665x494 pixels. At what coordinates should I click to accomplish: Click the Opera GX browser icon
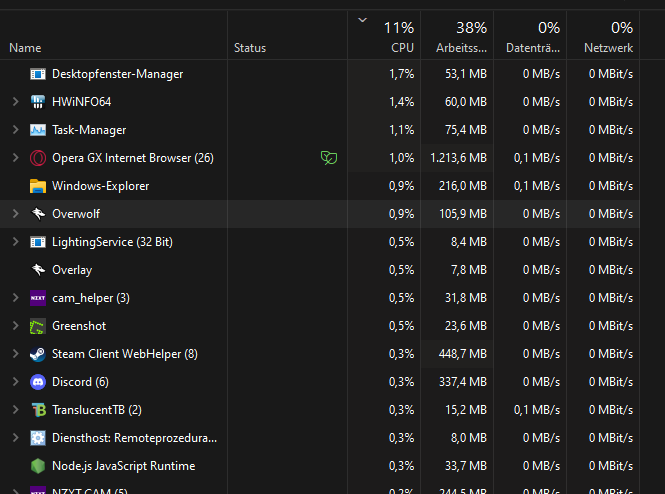38,158
